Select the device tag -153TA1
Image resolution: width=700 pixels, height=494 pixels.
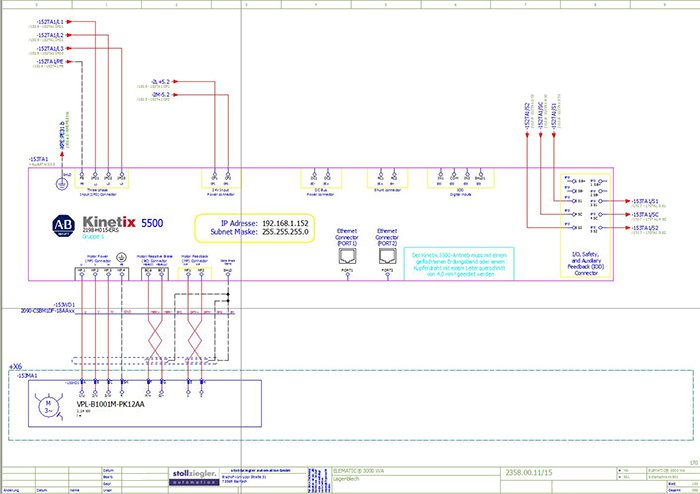38,159
